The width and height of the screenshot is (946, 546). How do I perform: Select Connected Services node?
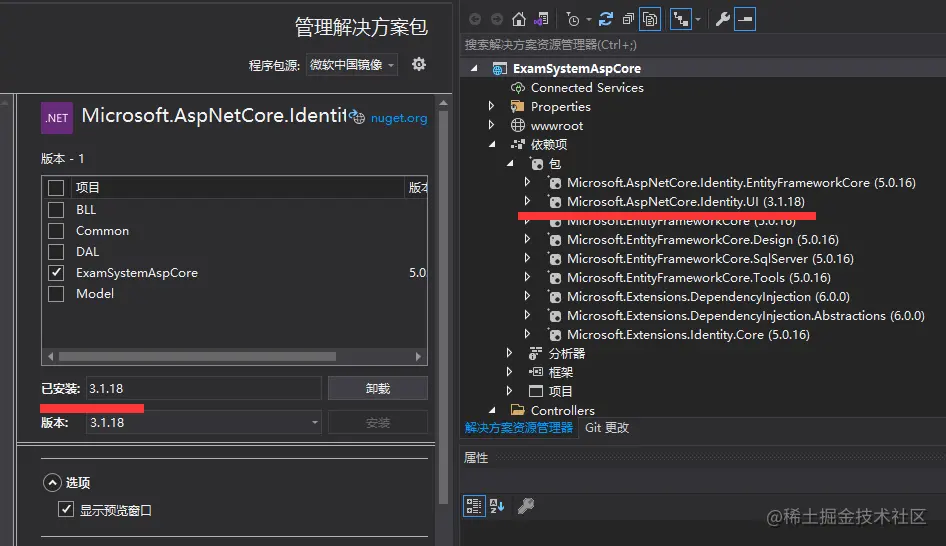click(587, 88)
